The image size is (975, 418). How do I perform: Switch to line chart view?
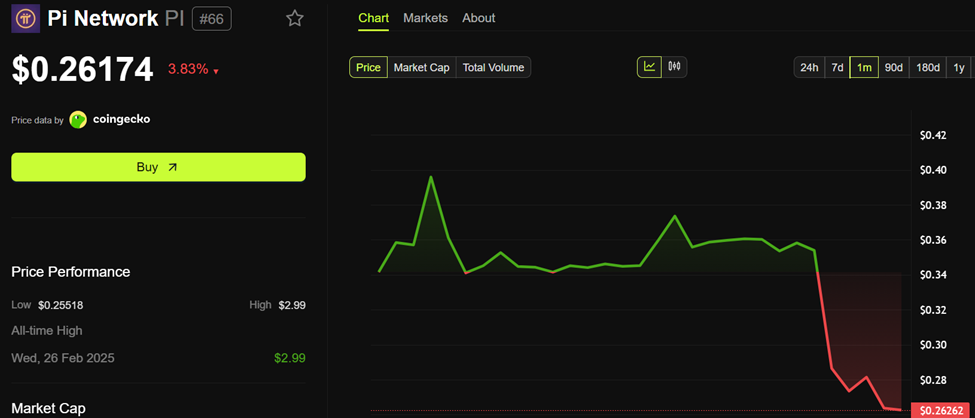(x=650, y=67)
